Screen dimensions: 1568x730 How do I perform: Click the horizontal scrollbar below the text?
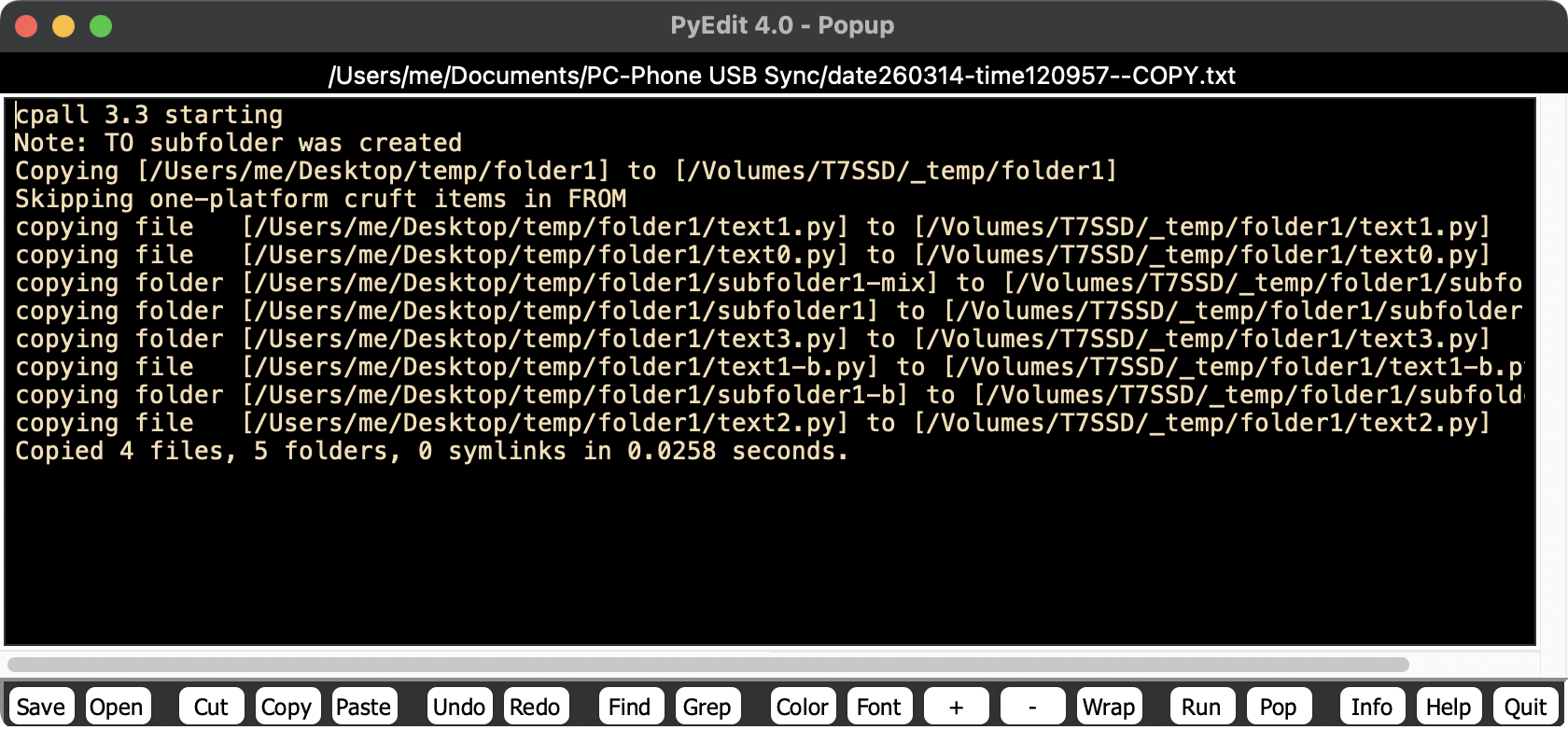tap(707, 665)
